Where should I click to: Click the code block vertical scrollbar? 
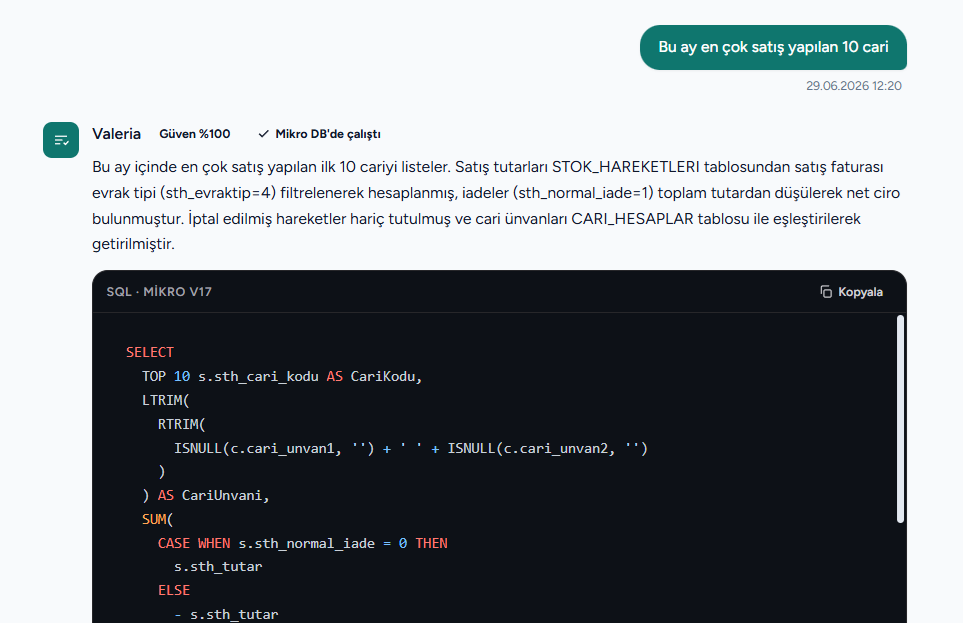coord(900,419)
